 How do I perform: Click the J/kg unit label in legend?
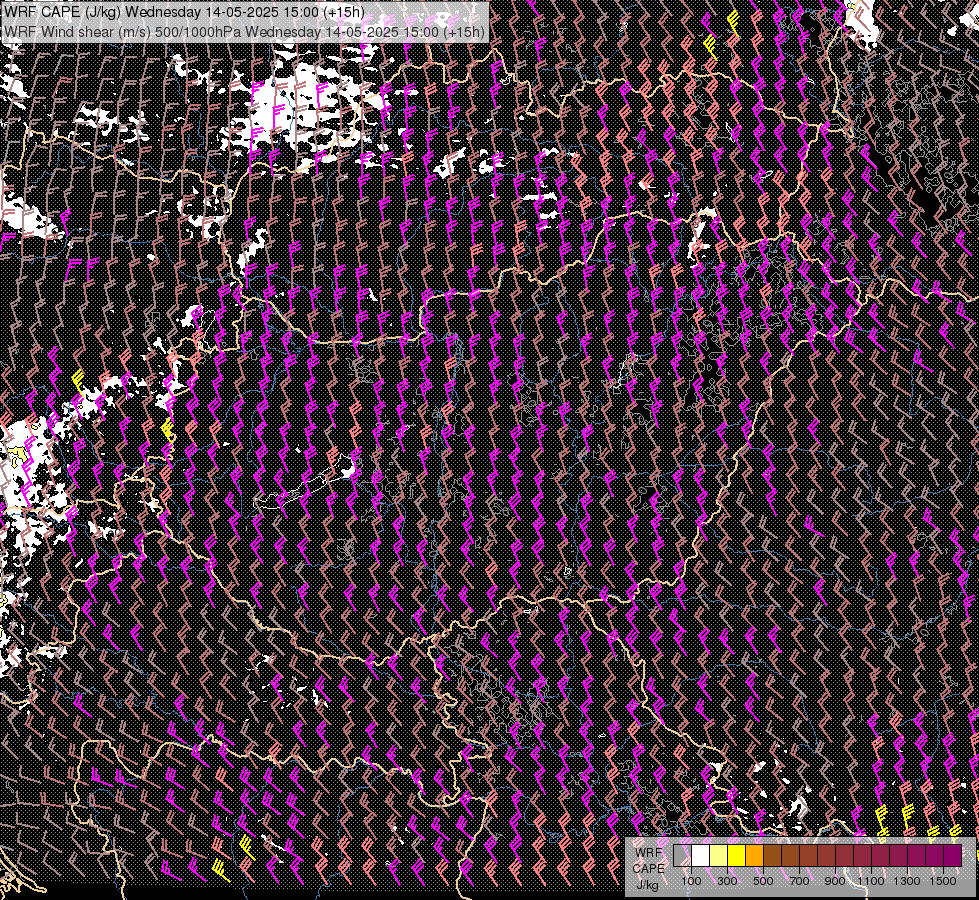click(x=648, y=886)
